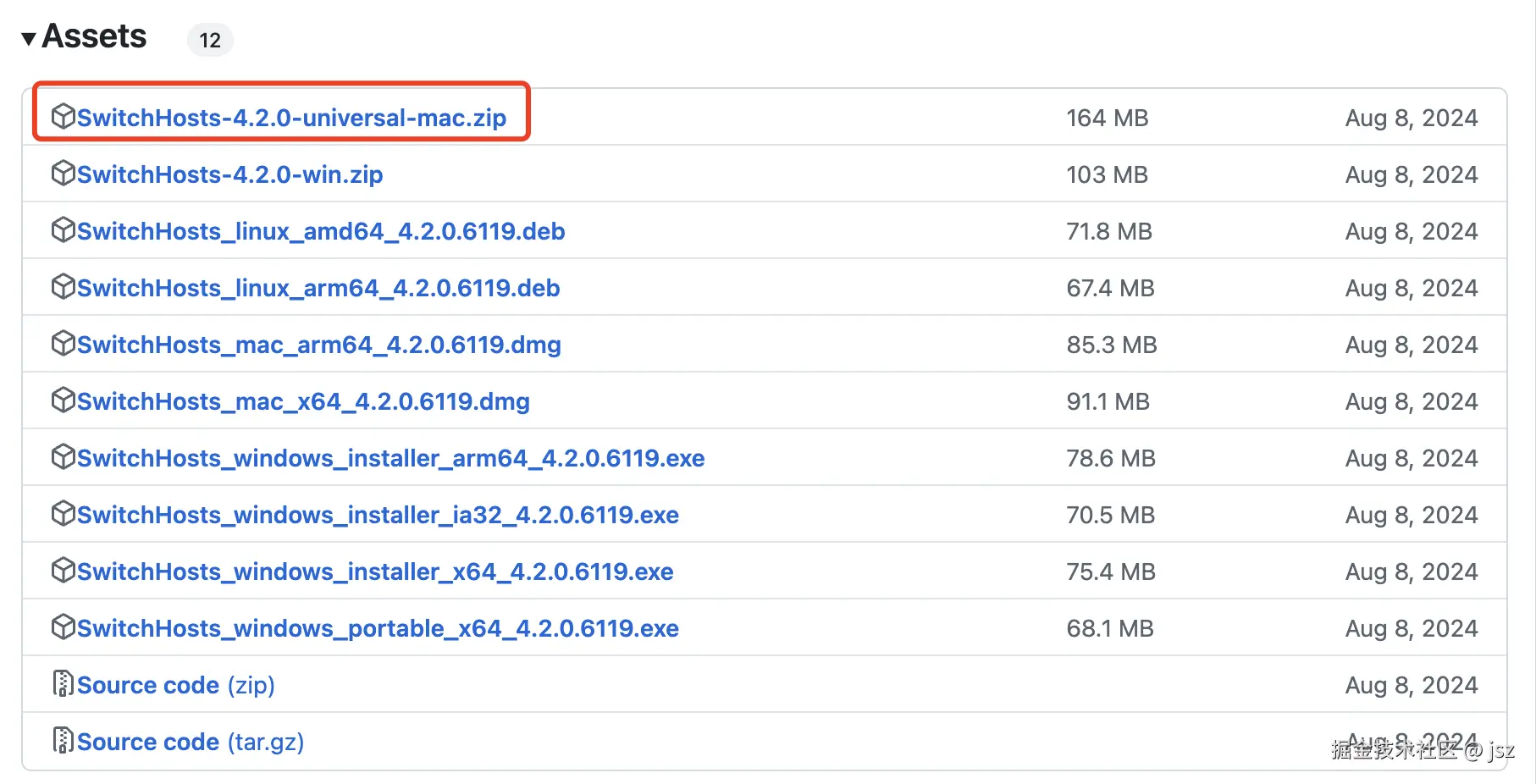Click the assets count badge showing 12
This screenshot has height=784, width=1536.
[210, 40]
